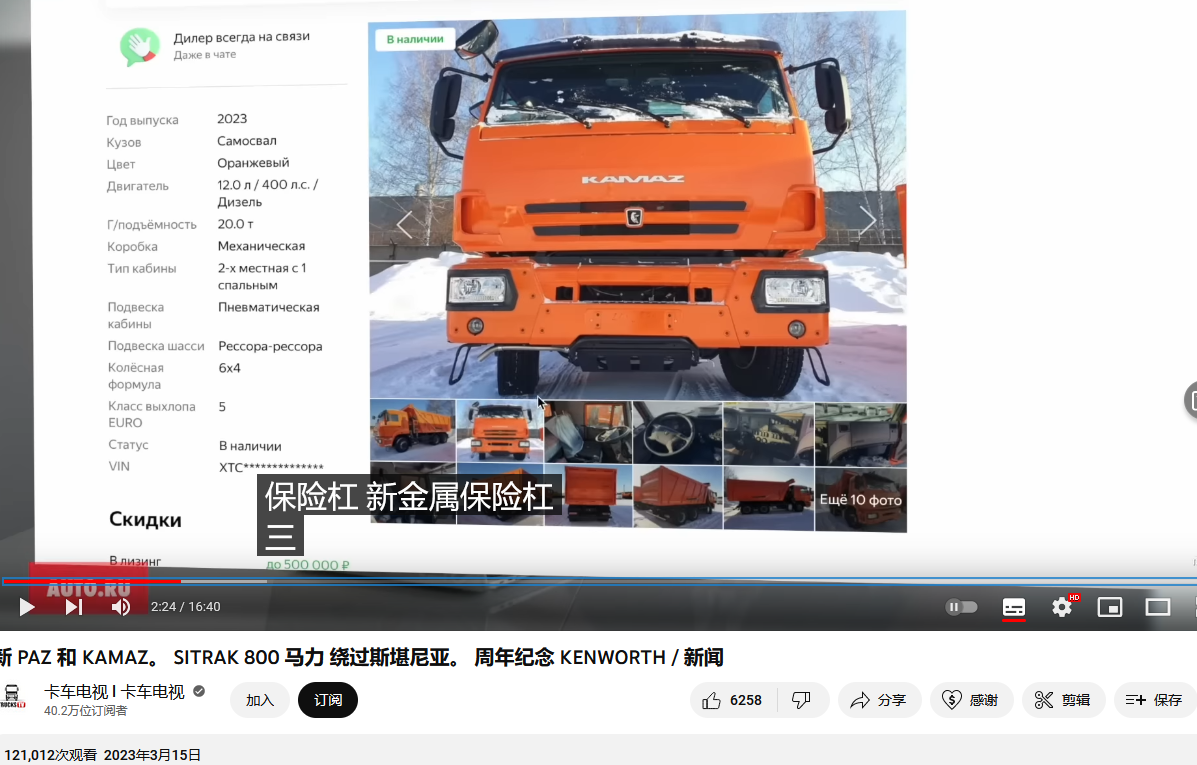Clip the video with 剪辑

pos(1063,700)
